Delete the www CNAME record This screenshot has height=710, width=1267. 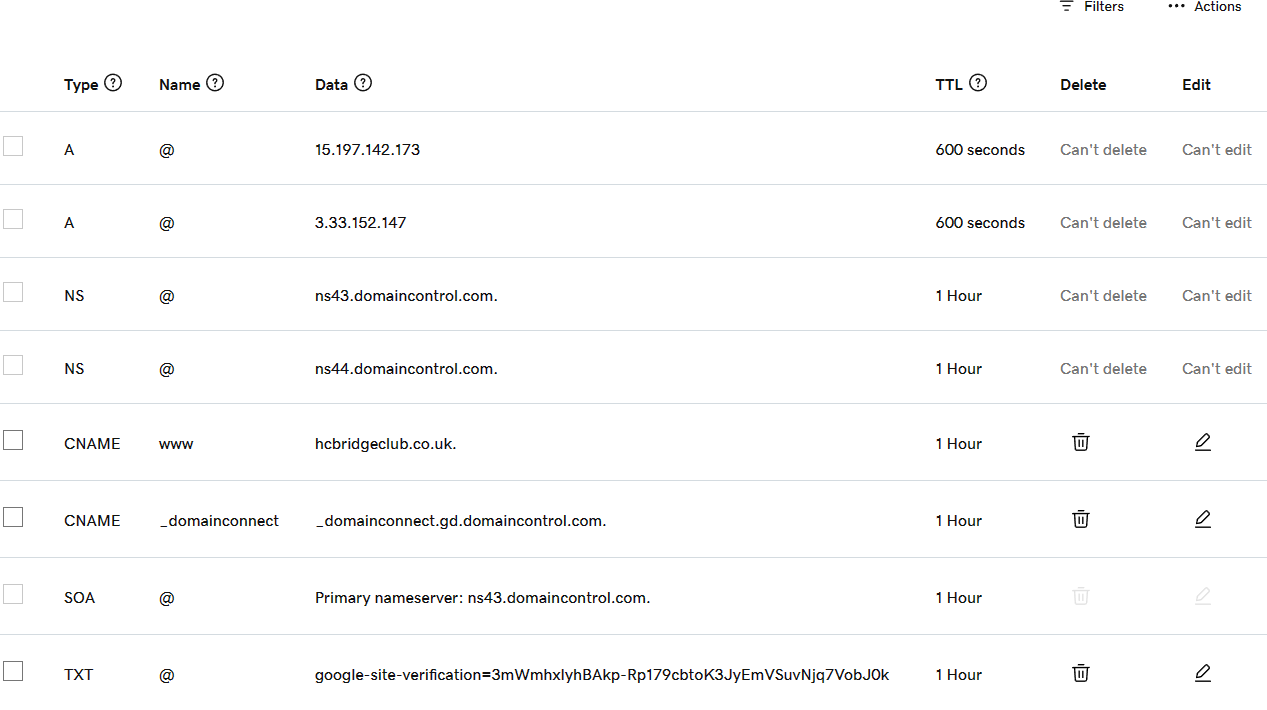(x=1080, y=442)
